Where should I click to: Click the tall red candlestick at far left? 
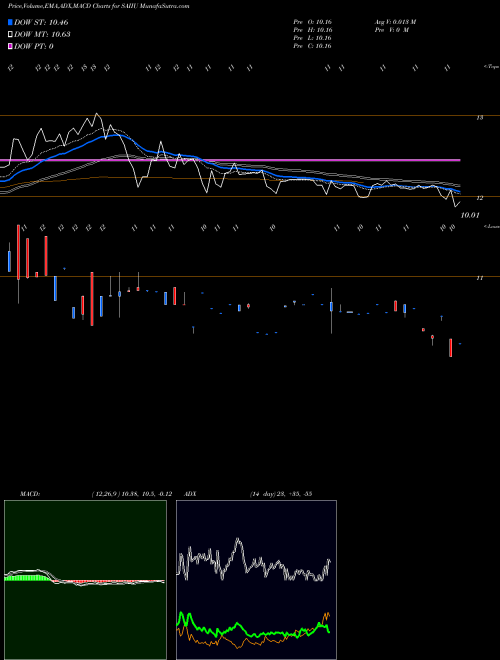click(18, 253)
